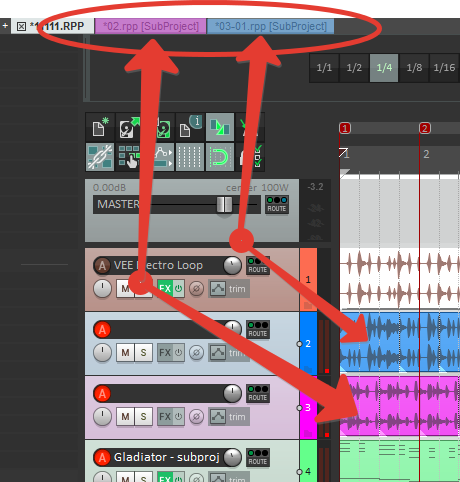Invert phase on track 2
Image resolution: width=460 pixels, height=482 pixels.
pyautogui.click(x=197, y=353)
